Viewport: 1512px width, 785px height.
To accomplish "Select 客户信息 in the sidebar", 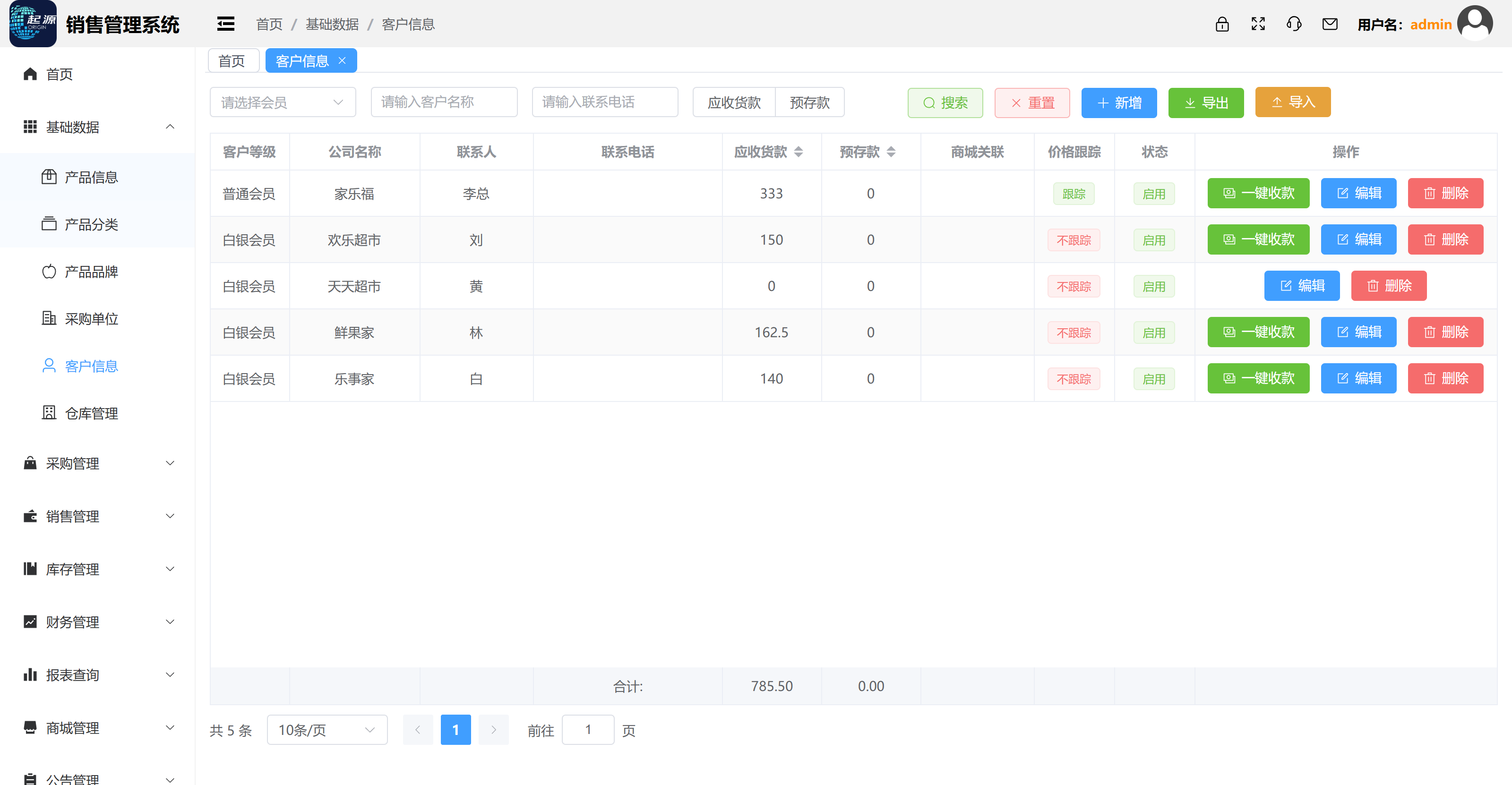I will 97,366.
